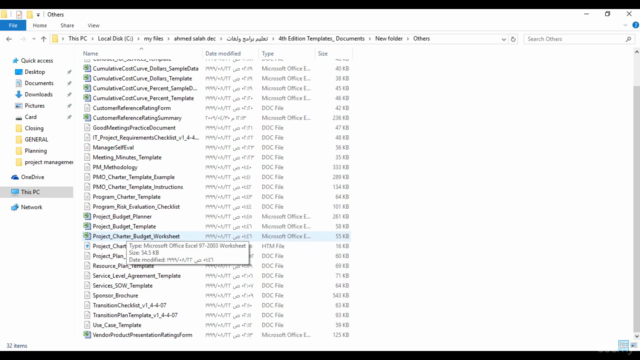Click HTM file icon in the Project_Chart row

coord(87,246)
